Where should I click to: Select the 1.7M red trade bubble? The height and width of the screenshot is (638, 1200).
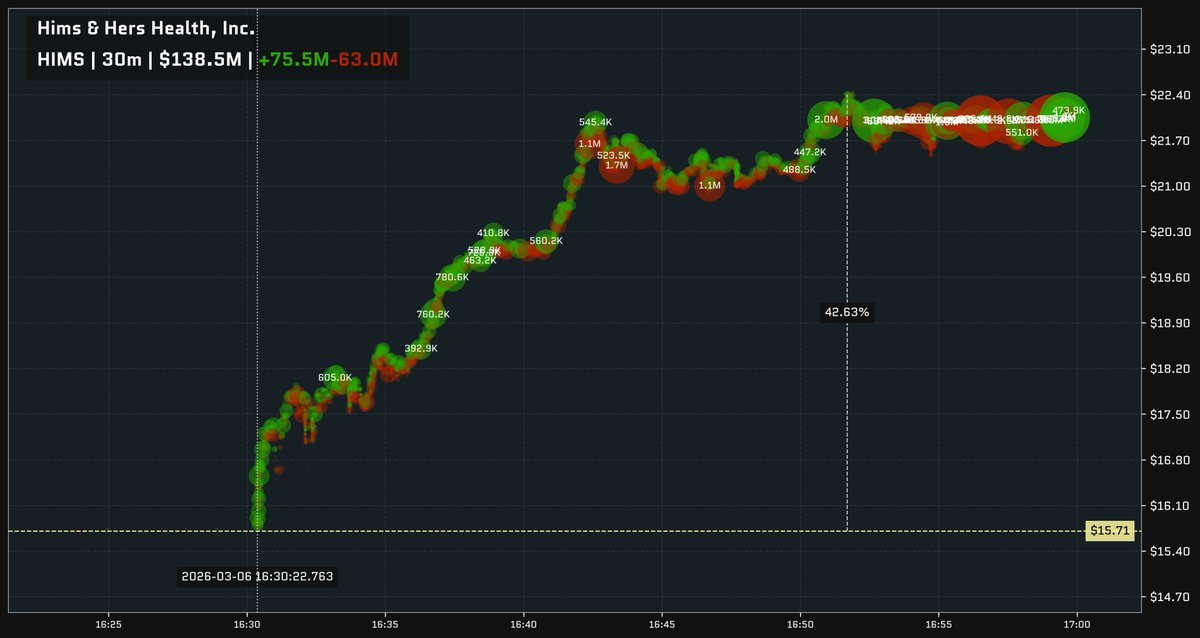click(x=616, y=165)
